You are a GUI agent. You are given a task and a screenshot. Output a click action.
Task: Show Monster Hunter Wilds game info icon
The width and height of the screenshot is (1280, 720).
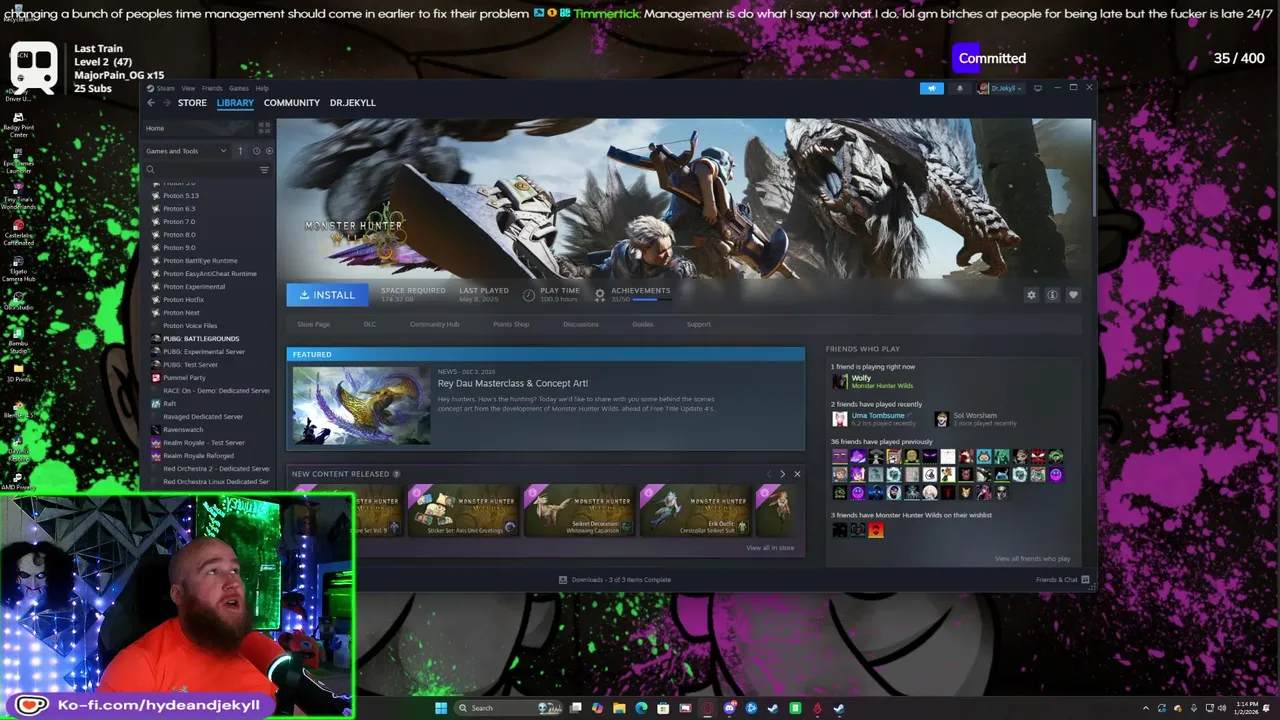pyautogui.click(x=1052, y=295)
